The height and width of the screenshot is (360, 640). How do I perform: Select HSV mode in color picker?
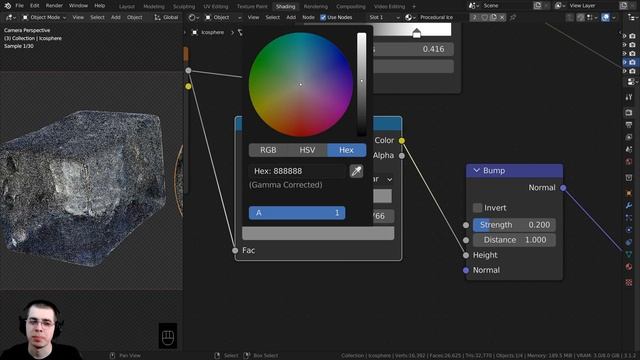coord(307,150)
